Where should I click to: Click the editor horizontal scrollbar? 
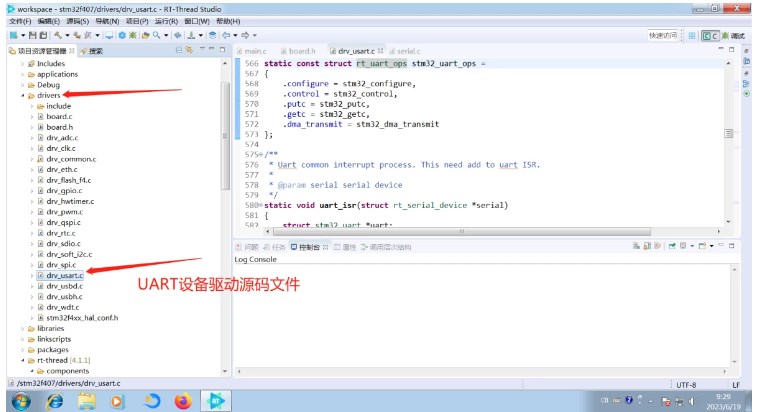461,232
